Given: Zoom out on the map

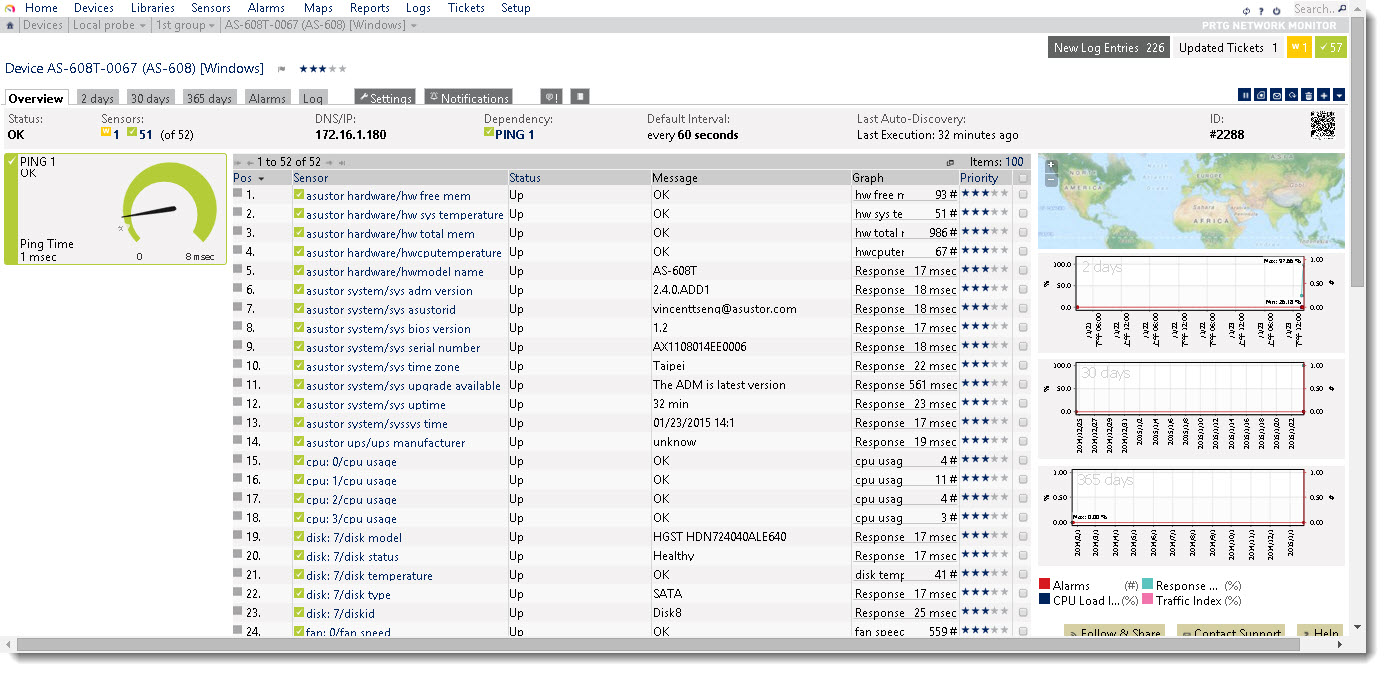Looking at the screenshot, I should pyautogui.click(x=1051, y=179).
